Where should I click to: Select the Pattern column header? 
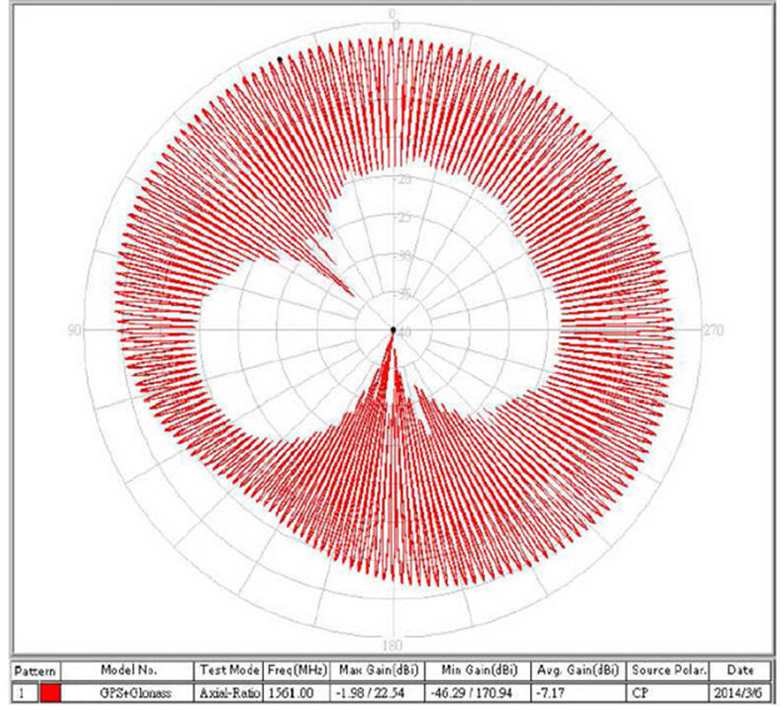click(35, 670)
